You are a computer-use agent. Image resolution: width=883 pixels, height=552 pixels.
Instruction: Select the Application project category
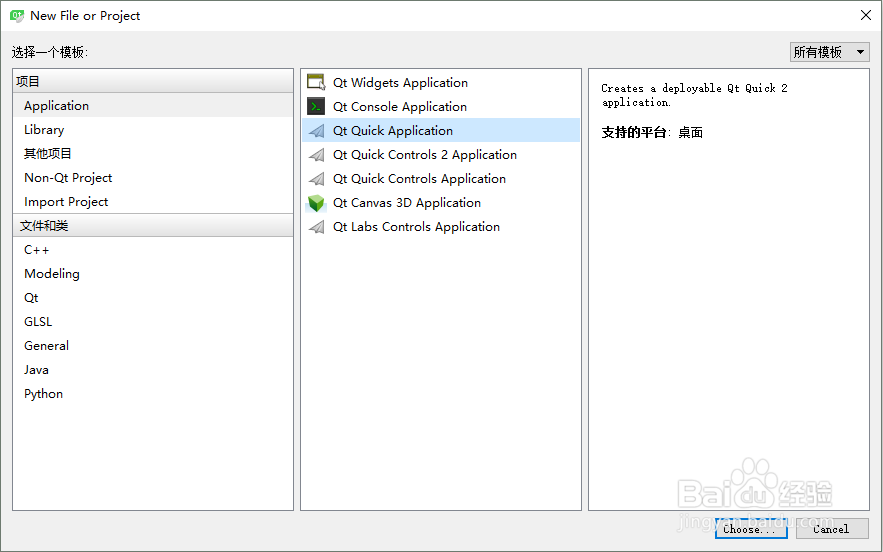tap(153, 106)
